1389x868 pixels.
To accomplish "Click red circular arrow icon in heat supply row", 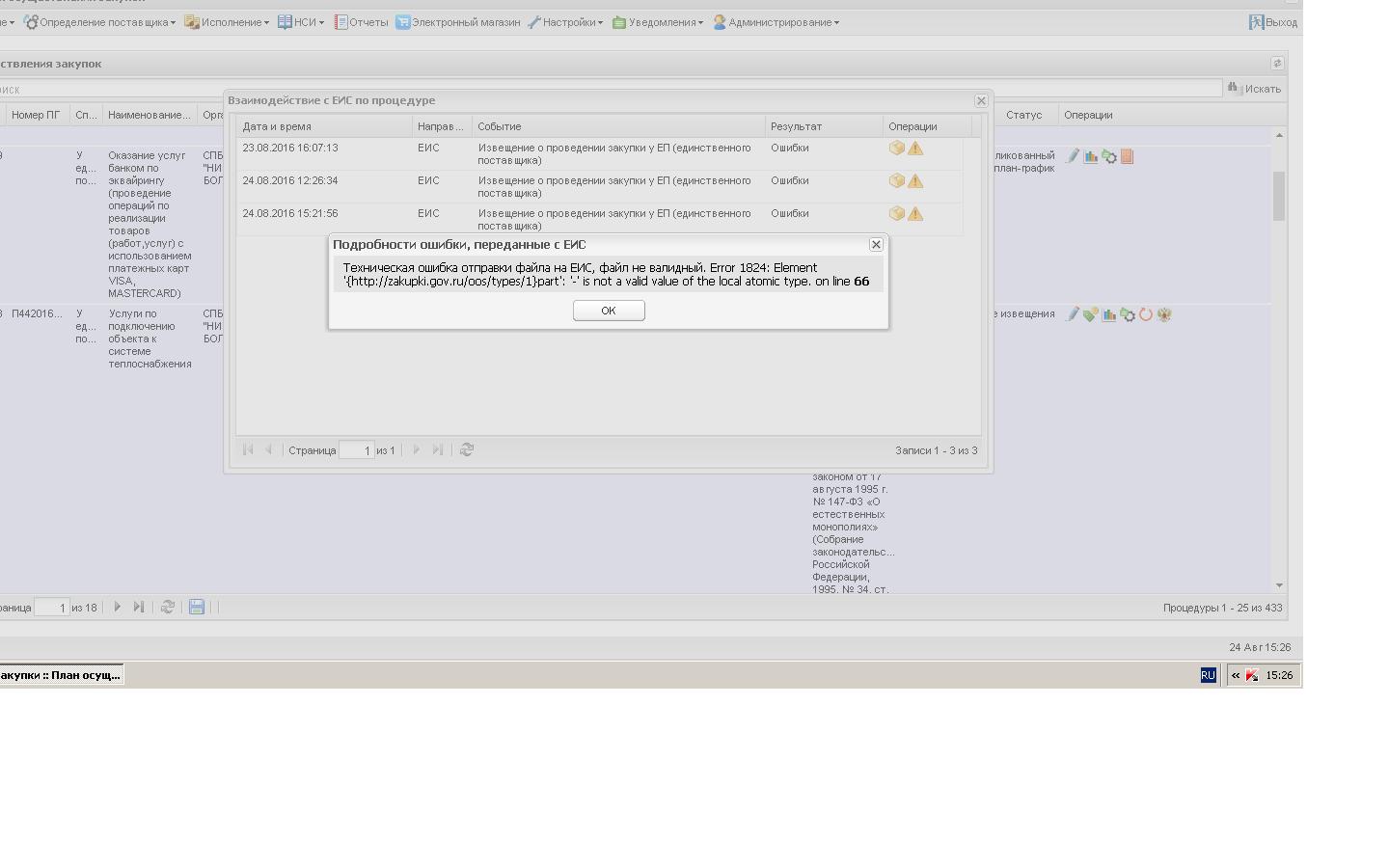I will coord(1146,314).
